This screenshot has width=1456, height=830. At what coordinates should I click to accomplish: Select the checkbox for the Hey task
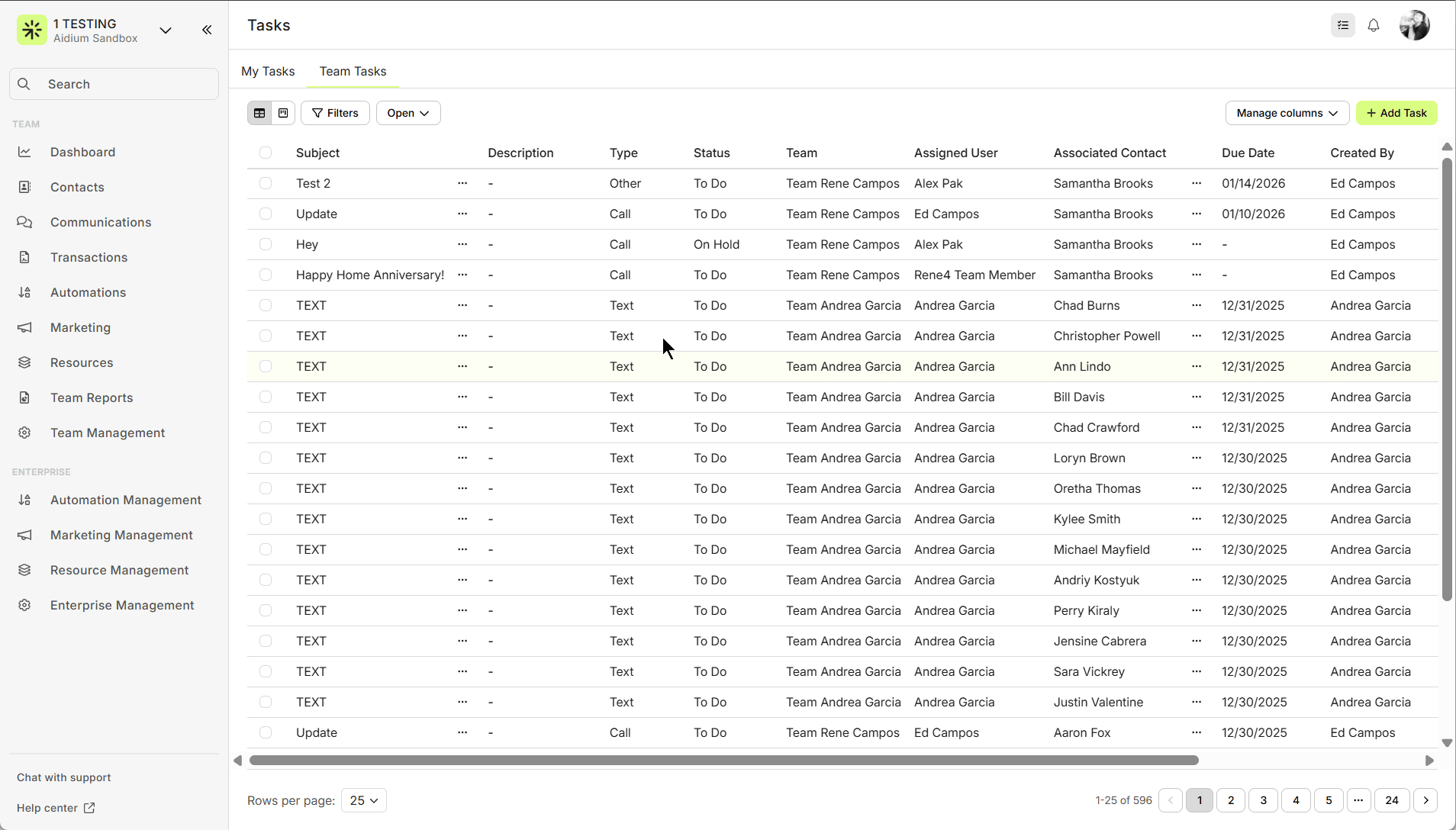point(266,244)
